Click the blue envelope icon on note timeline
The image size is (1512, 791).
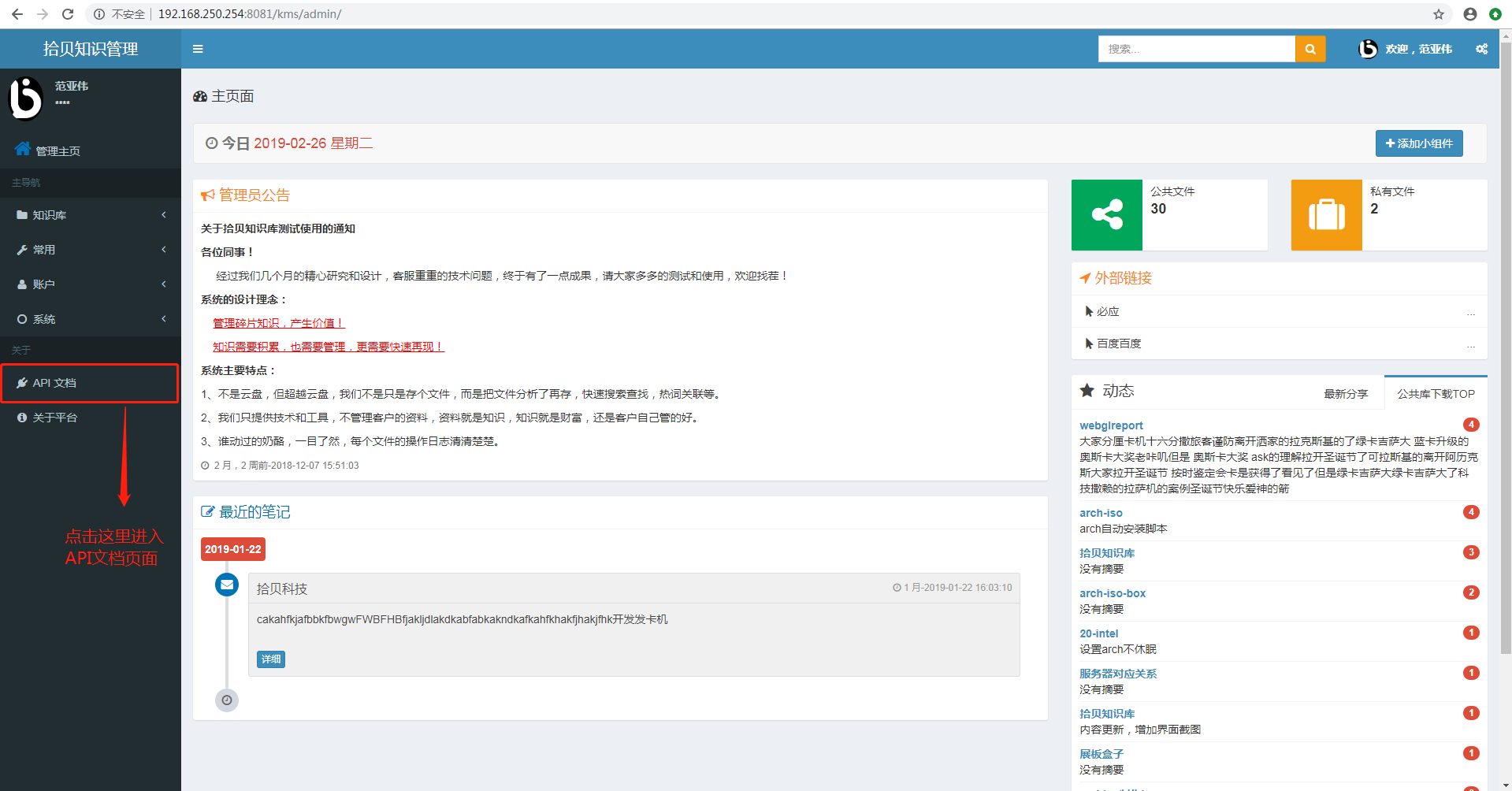click(227, 585)
